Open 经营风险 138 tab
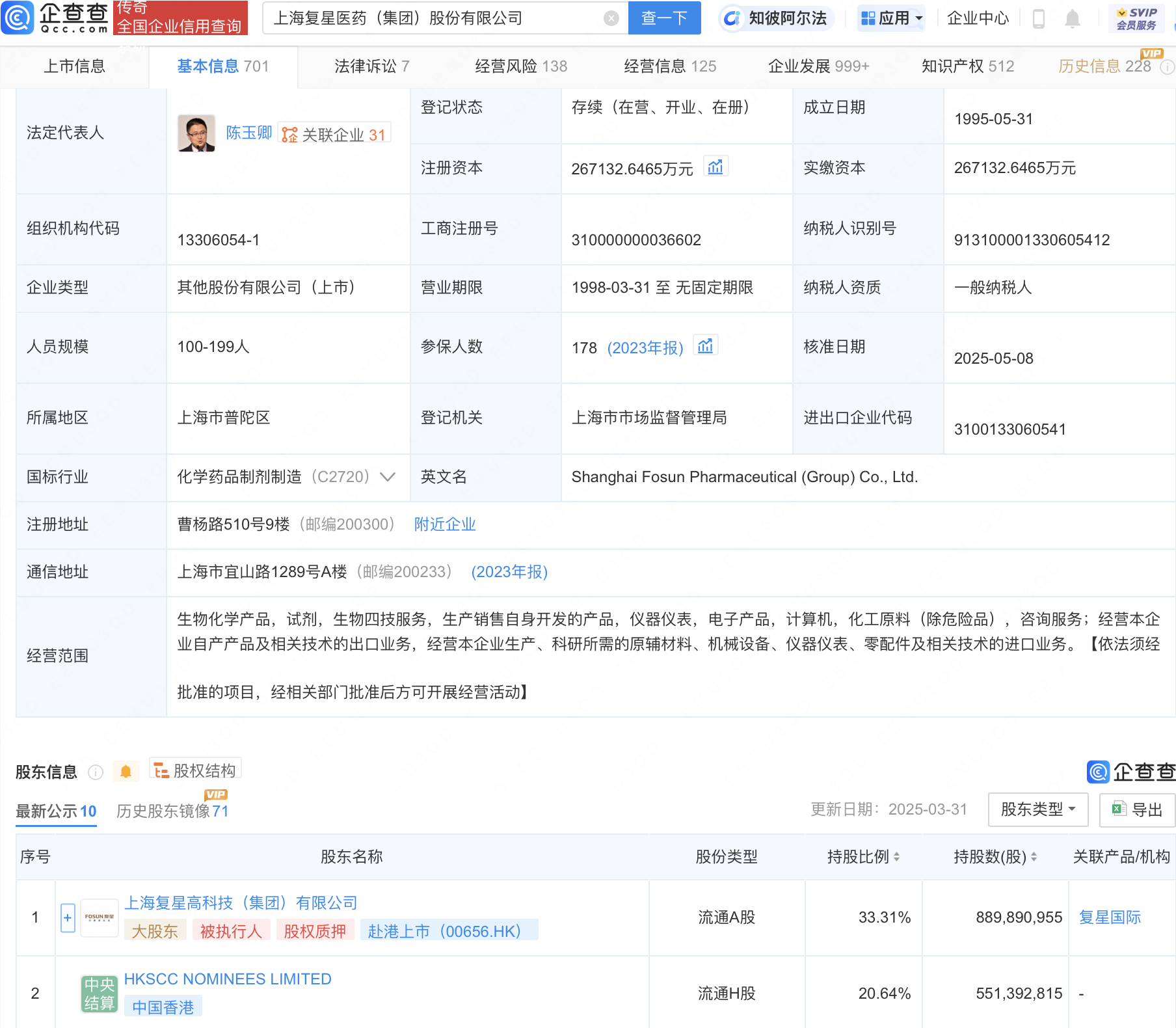1176x1028 pixels. (x=521, y=66)
